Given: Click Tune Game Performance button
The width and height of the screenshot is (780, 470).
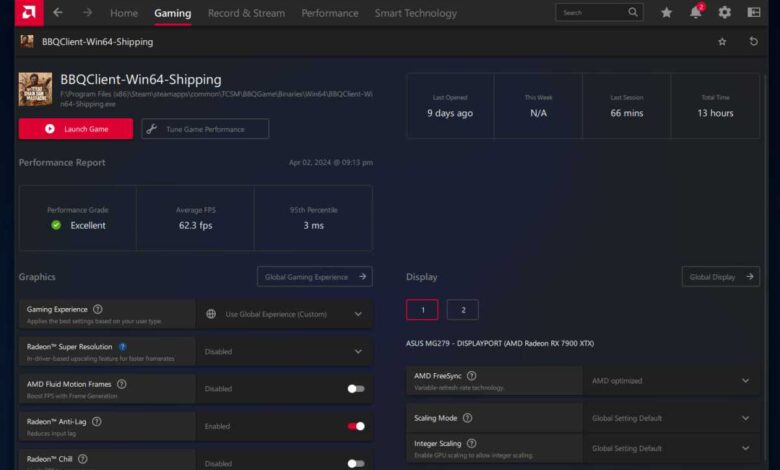Looking at the screenshot, I should pyautogui.click(x=205, y=129).
